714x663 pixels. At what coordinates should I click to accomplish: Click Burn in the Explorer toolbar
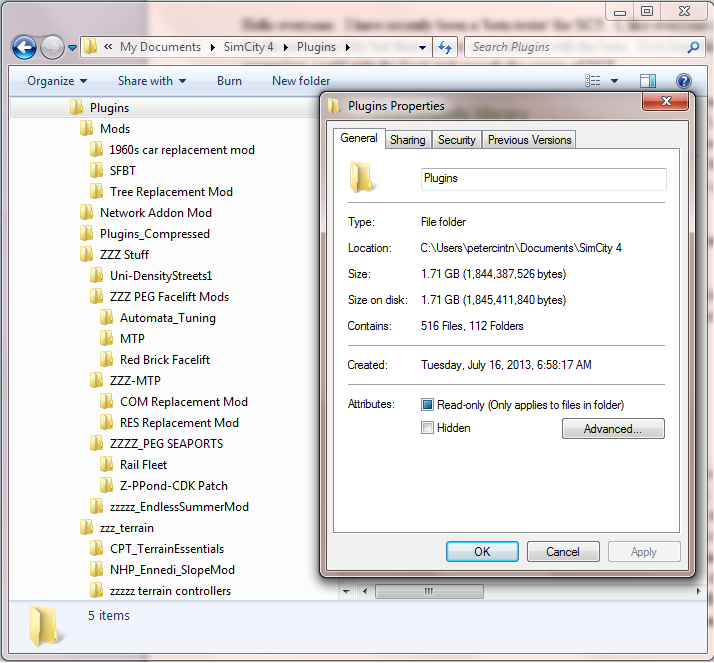click(x=229, y=81)
